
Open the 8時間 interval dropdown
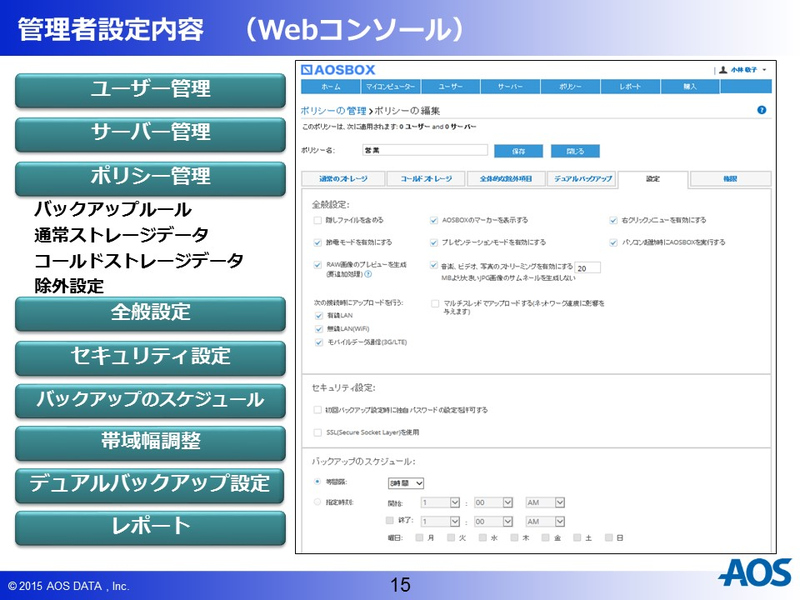(x=407, y=483)
